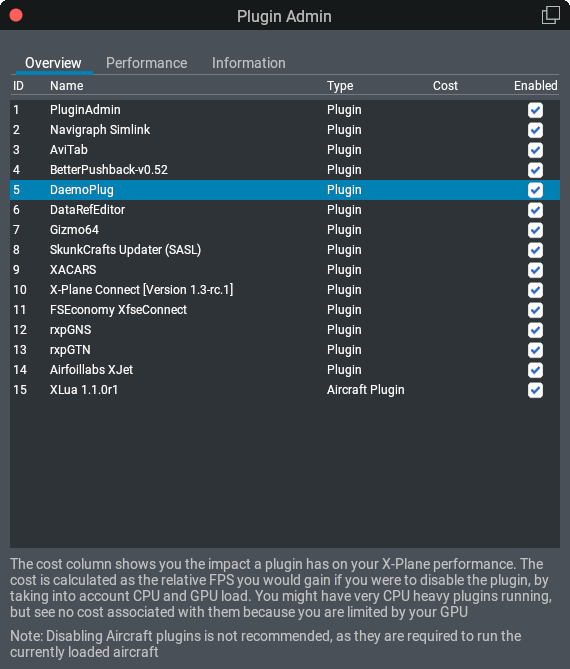
Task: Click ID number 15 cell
Action: point(20,390)
